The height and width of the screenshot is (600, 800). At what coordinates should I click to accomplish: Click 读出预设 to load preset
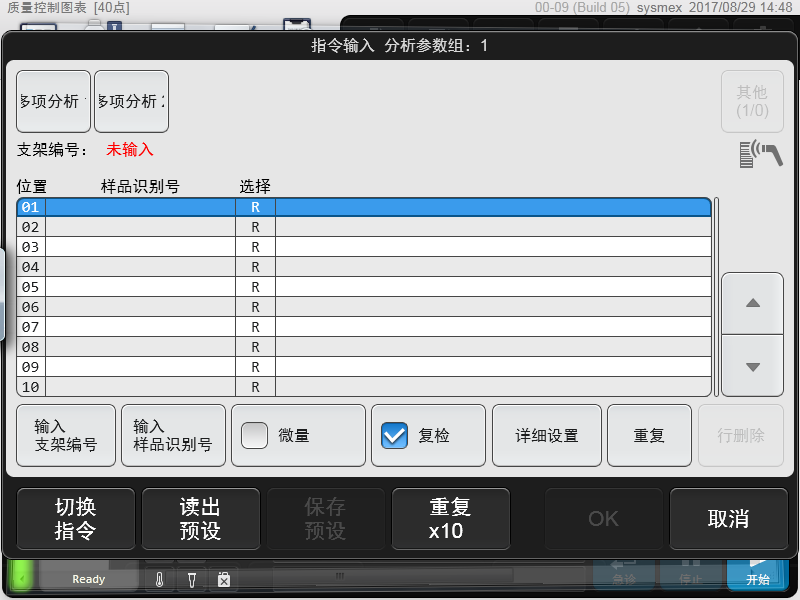(x=200, y=519)
